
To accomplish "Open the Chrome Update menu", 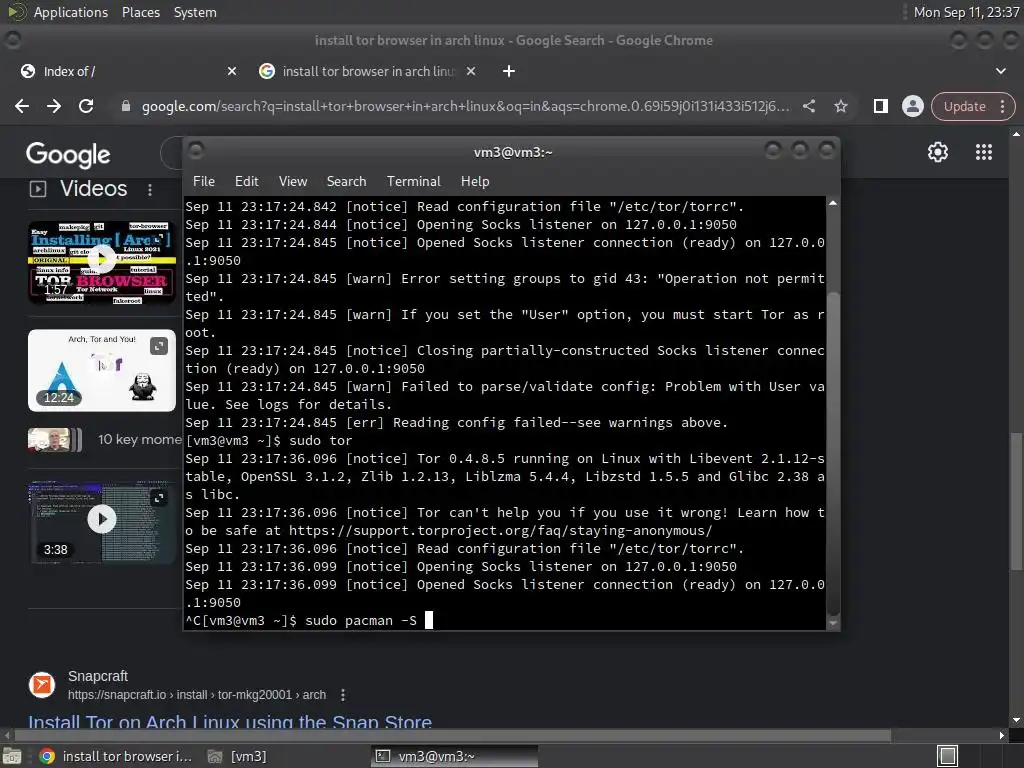I will coord(973,106).
